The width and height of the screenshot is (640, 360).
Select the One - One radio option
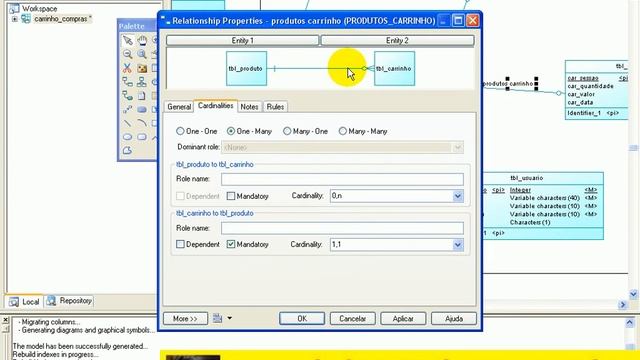click(x=180, y=131)
